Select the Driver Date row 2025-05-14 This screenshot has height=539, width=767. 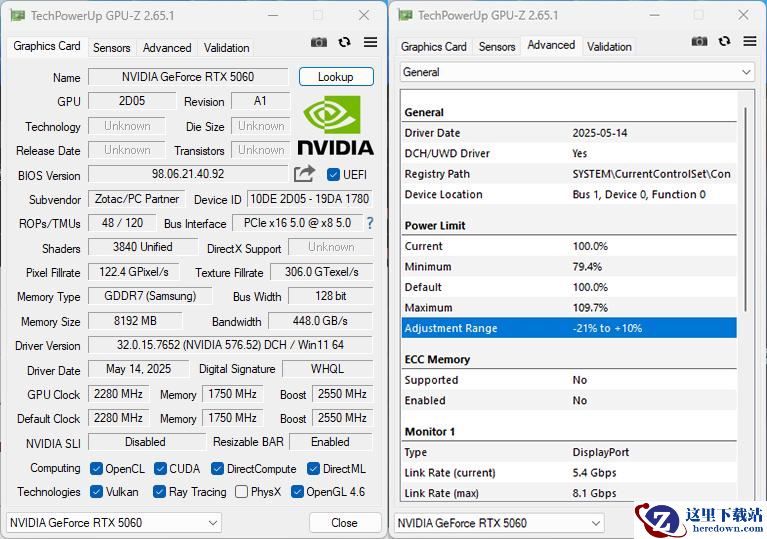tap(569, 133)
